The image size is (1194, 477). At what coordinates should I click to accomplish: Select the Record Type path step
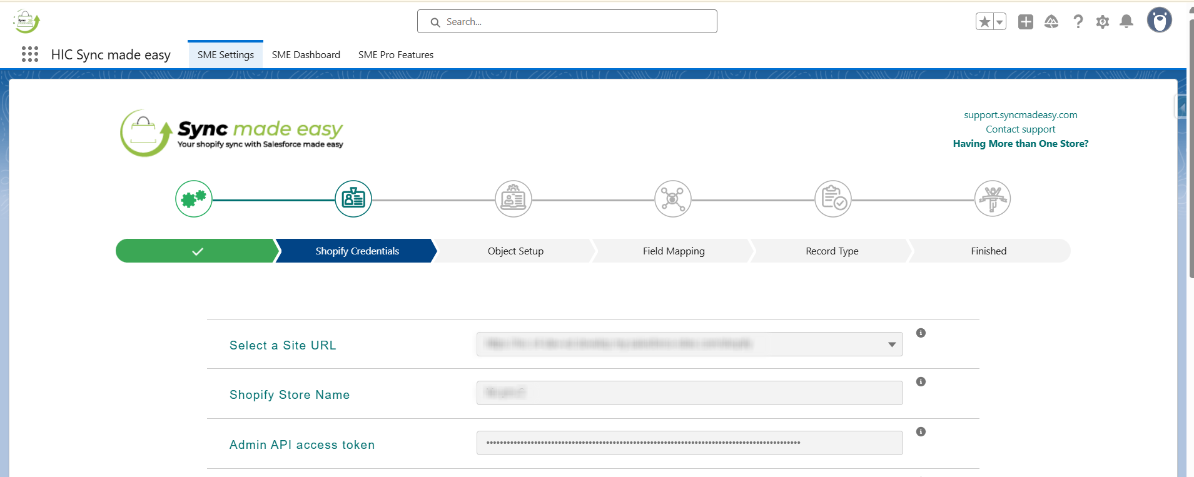832,251
